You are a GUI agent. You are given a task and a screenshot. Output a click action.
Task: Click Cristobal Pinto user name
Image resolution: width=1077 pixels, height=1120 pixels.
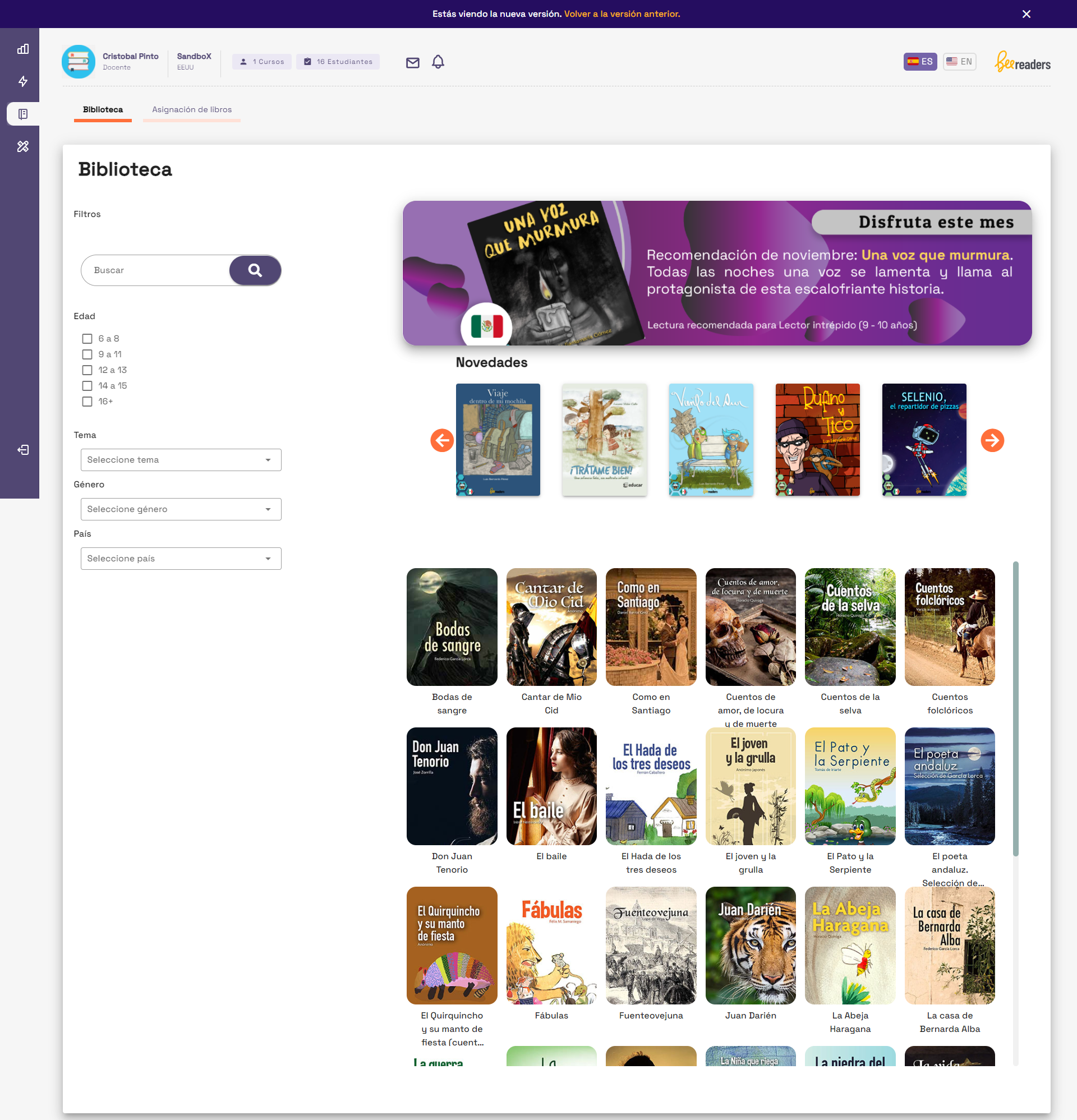click(x=130, y=57)
